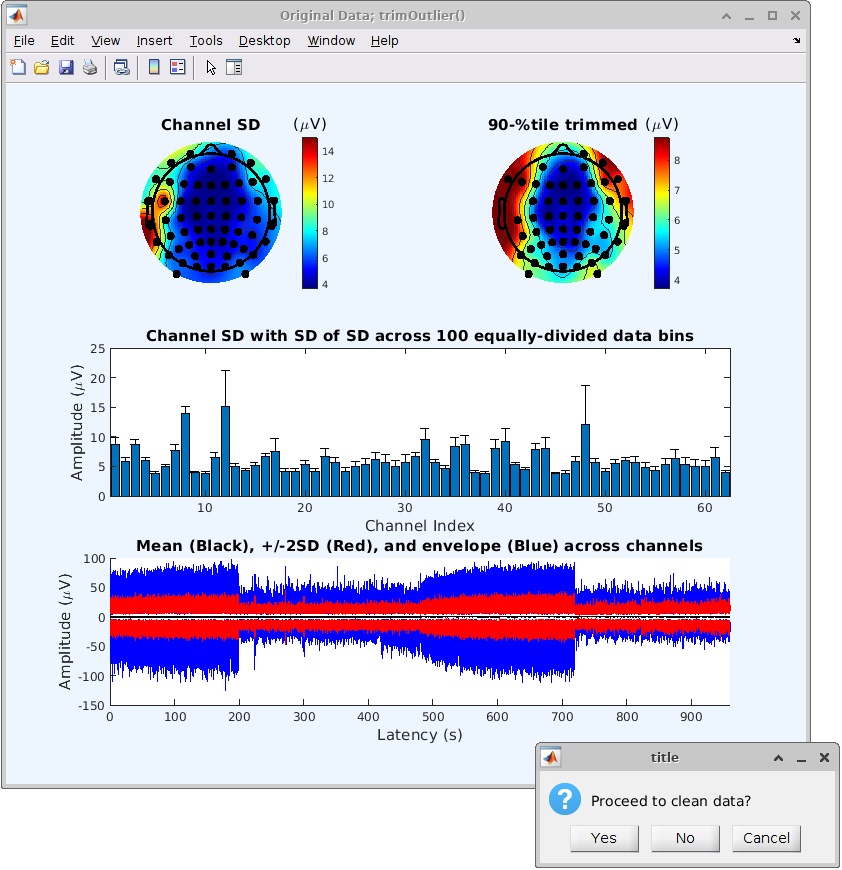
Task: Select the Desktop menu
Action: [x=264, y=41]
